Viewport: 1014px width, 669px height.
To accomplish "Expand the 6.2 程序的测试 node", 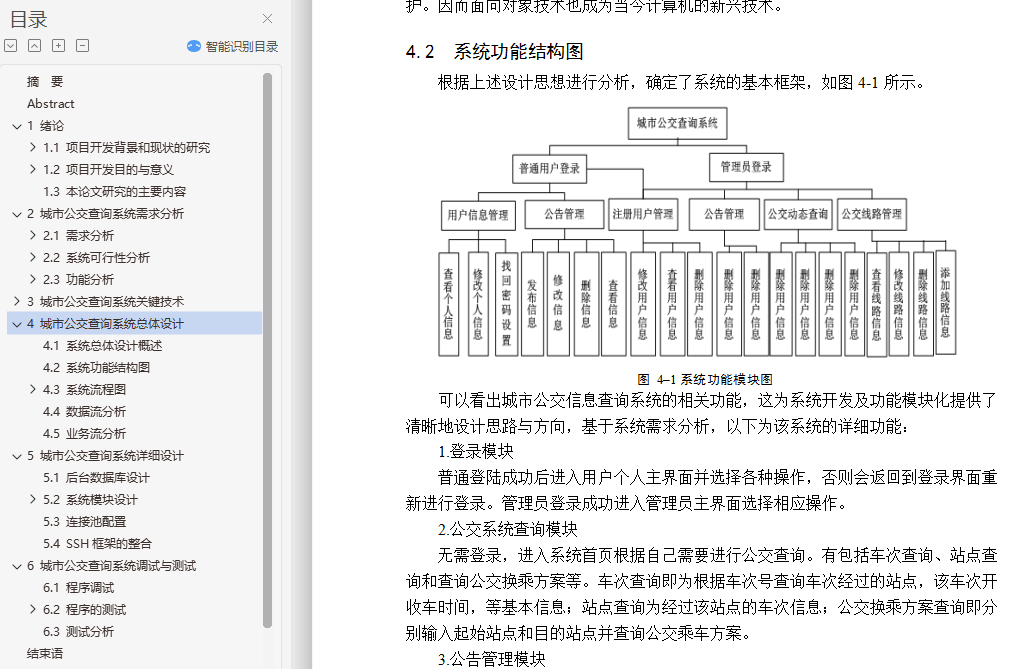I will (33, 609).
